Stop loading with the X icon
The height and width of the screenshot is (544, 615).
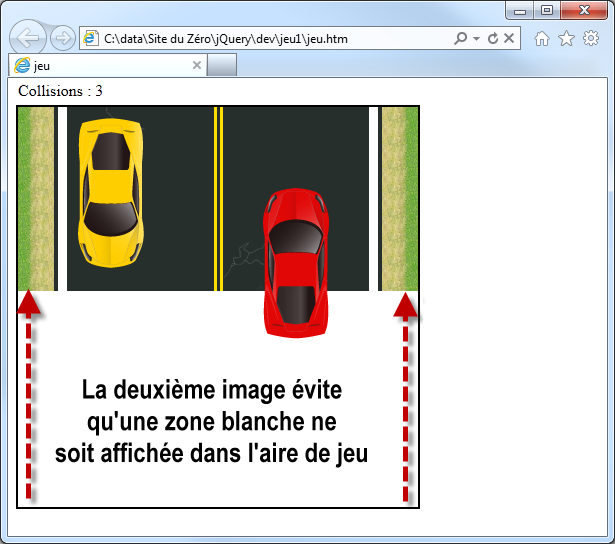point(509,38)
